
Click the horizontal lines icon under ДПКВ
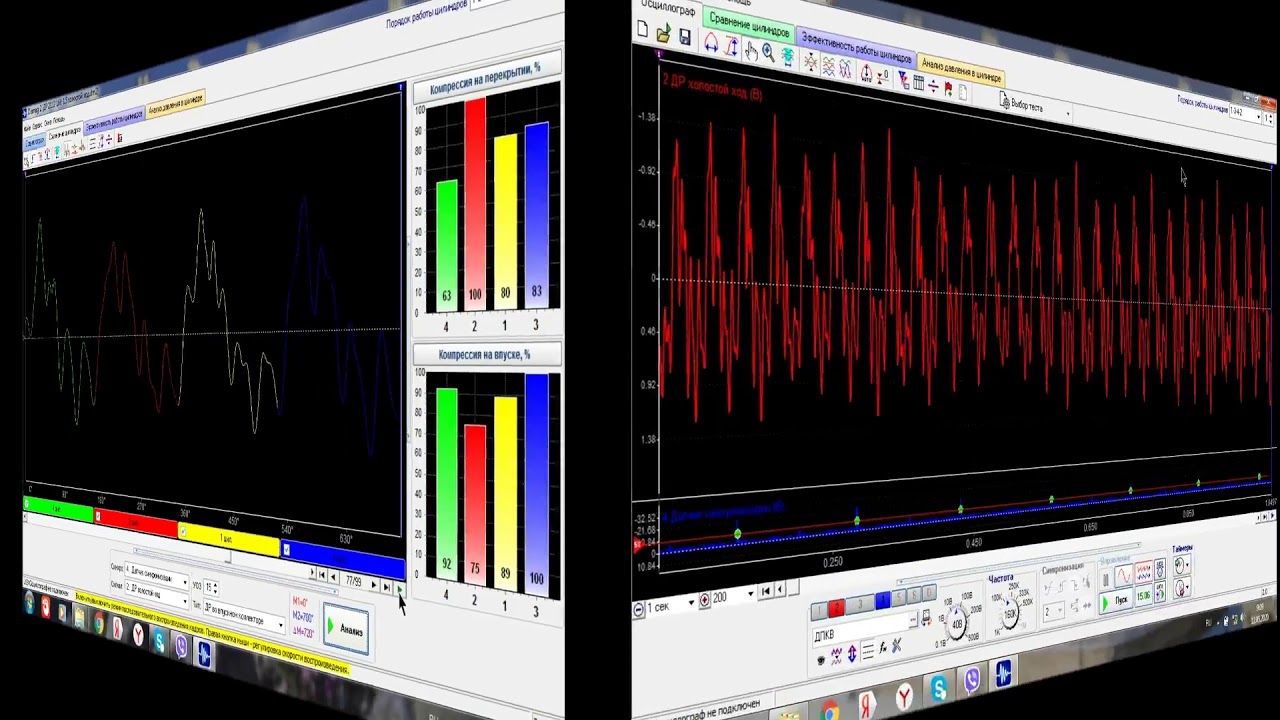(x=867, y=650)
